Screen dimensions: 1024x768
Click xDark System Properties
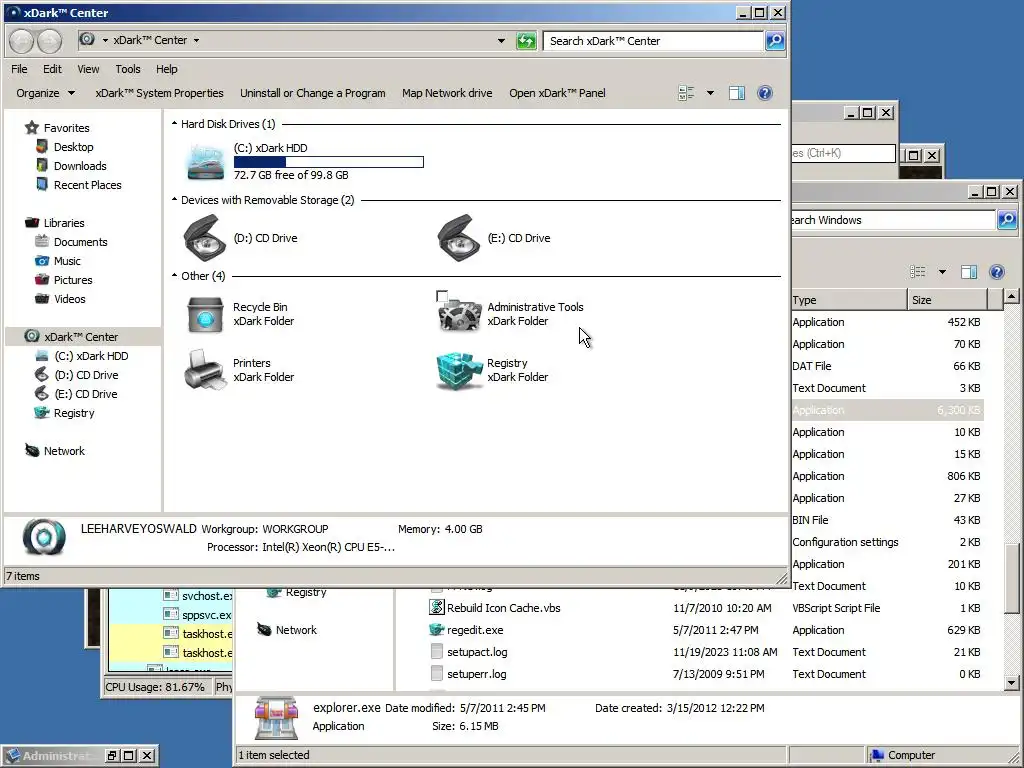(159, 93)
